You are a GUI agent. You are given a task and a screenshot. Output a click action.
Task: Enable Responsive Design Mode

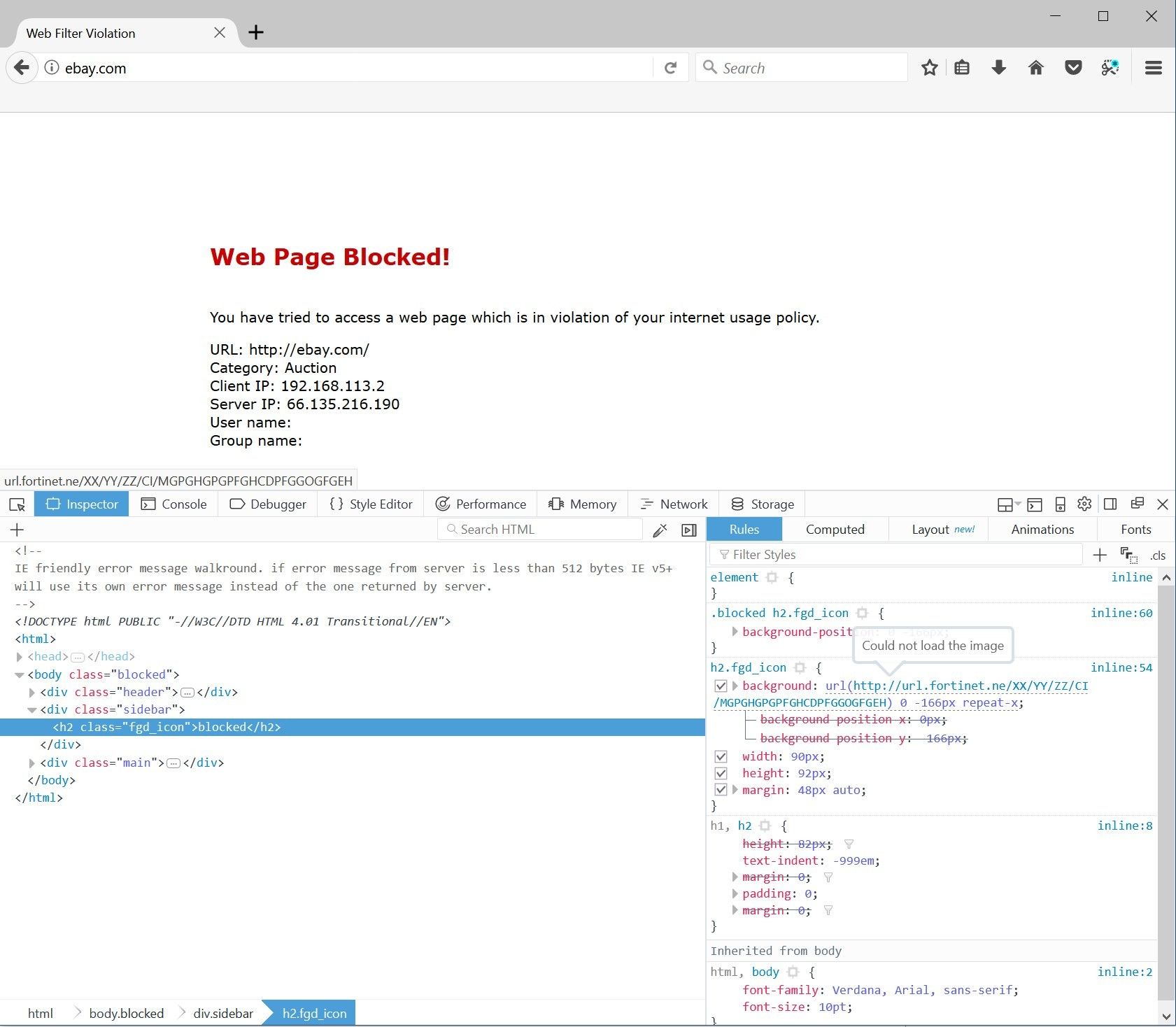pyautogui.click(x=1060, y=504)
